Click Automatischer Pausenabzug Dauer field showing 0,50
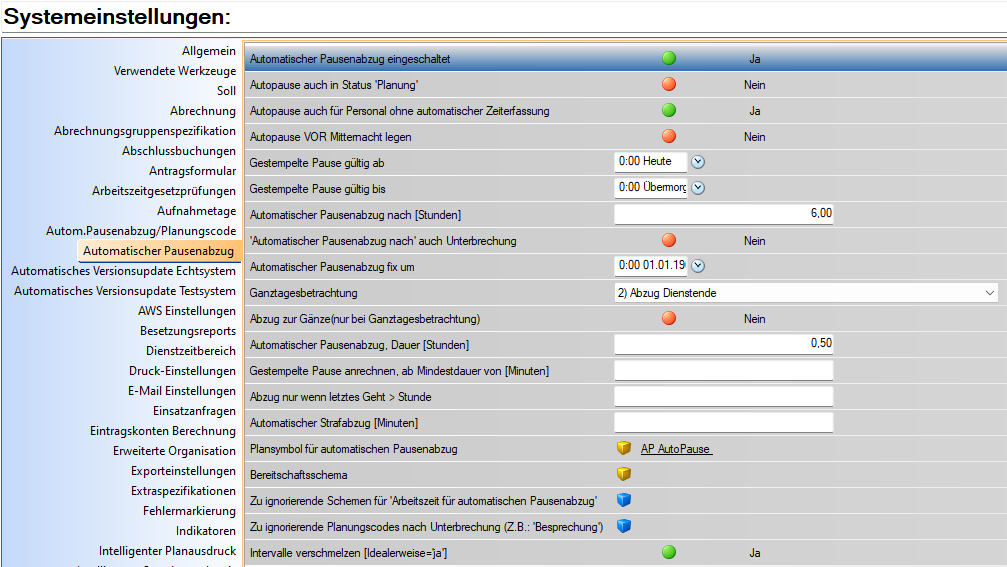Image resolution: width=1007 pixels, height=567 pixels. click(x=723, y=344)
